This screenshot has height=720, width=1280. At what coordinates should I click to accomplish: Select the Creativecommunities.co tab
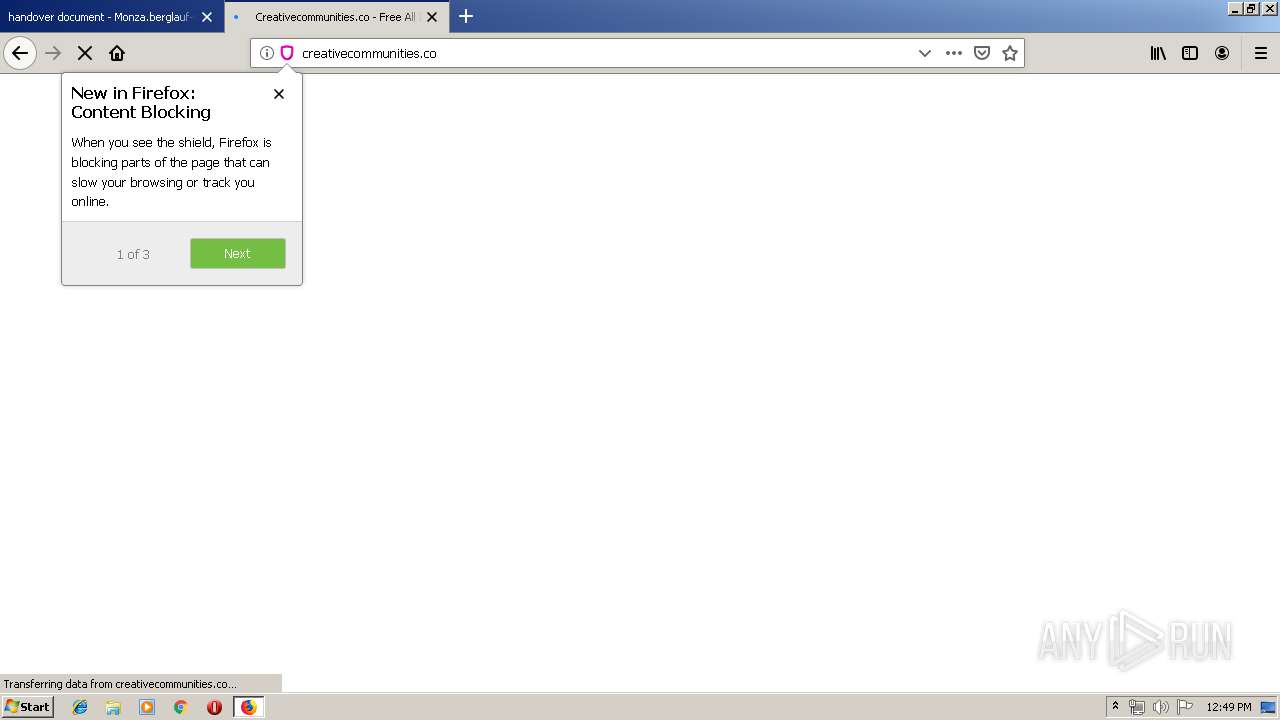(x=335, y=17)
